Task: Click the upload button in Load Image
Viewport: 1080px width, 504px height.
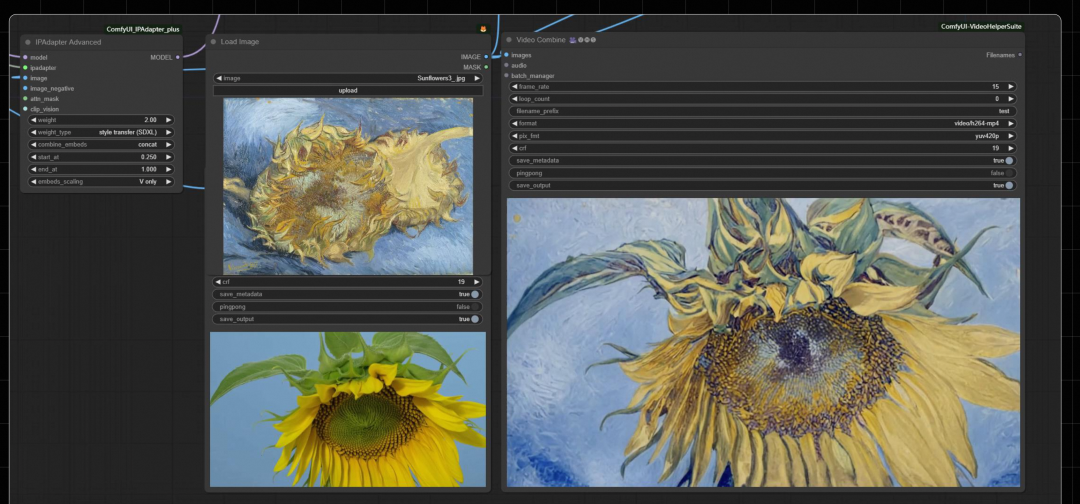Action: (347, 90)
